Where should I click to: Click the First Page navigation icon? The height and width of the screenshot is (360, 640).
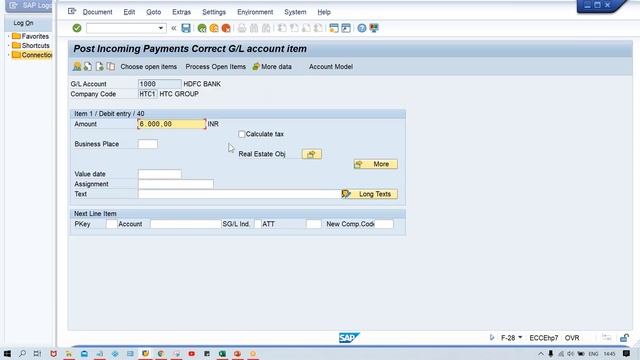pos(282,28)
